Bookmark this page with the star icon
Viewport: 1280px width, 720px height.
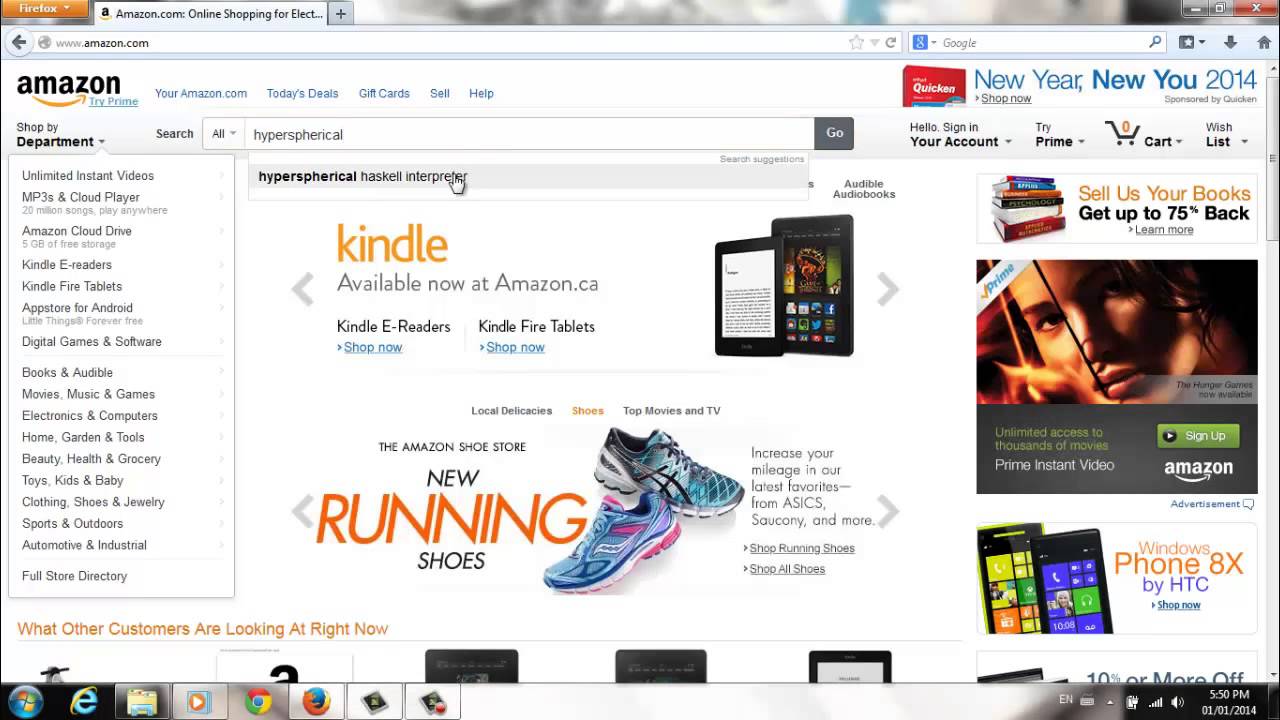tap(856, 43)
